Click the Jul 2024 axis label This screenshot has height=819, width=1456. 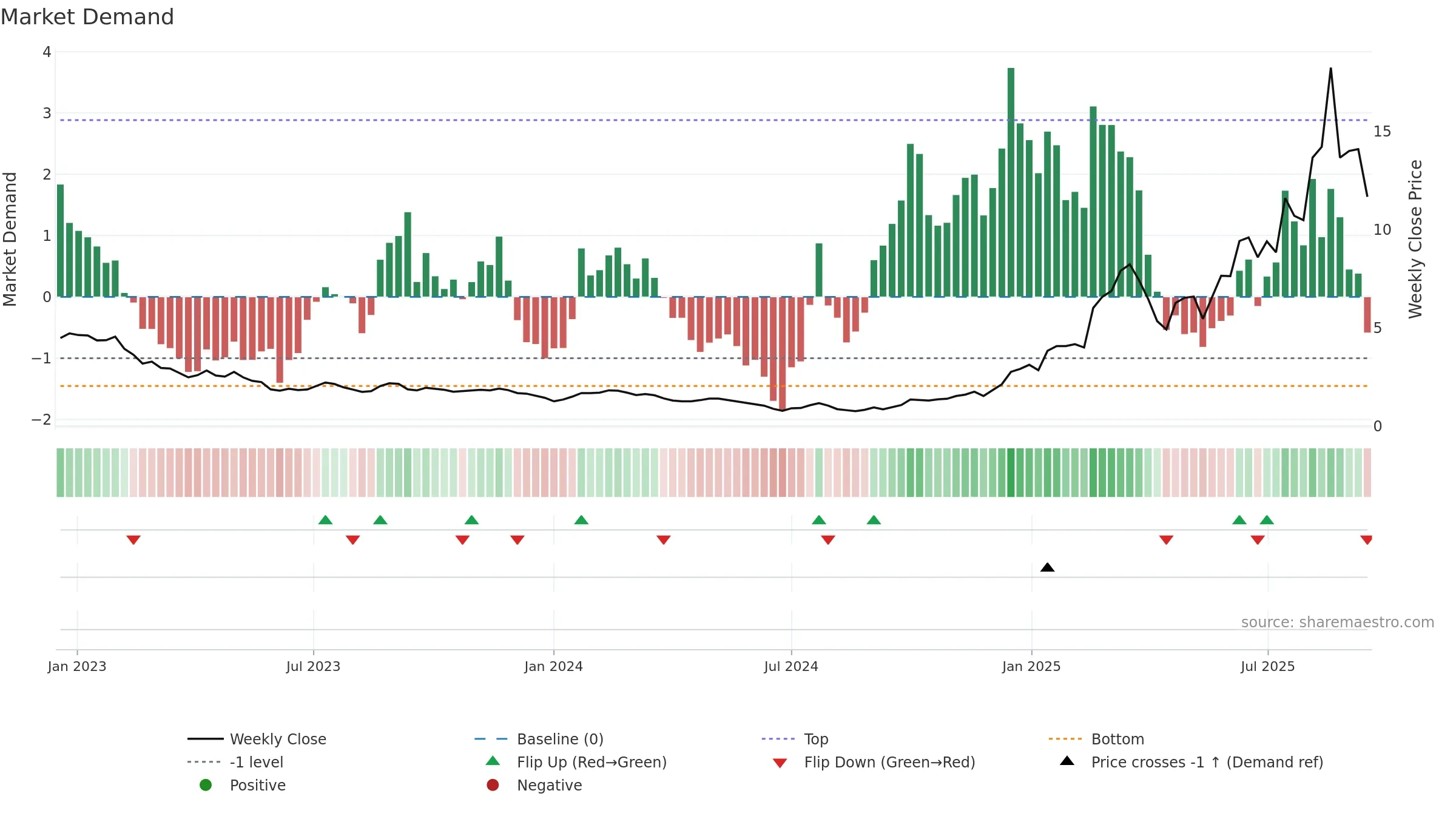point(791,666)
